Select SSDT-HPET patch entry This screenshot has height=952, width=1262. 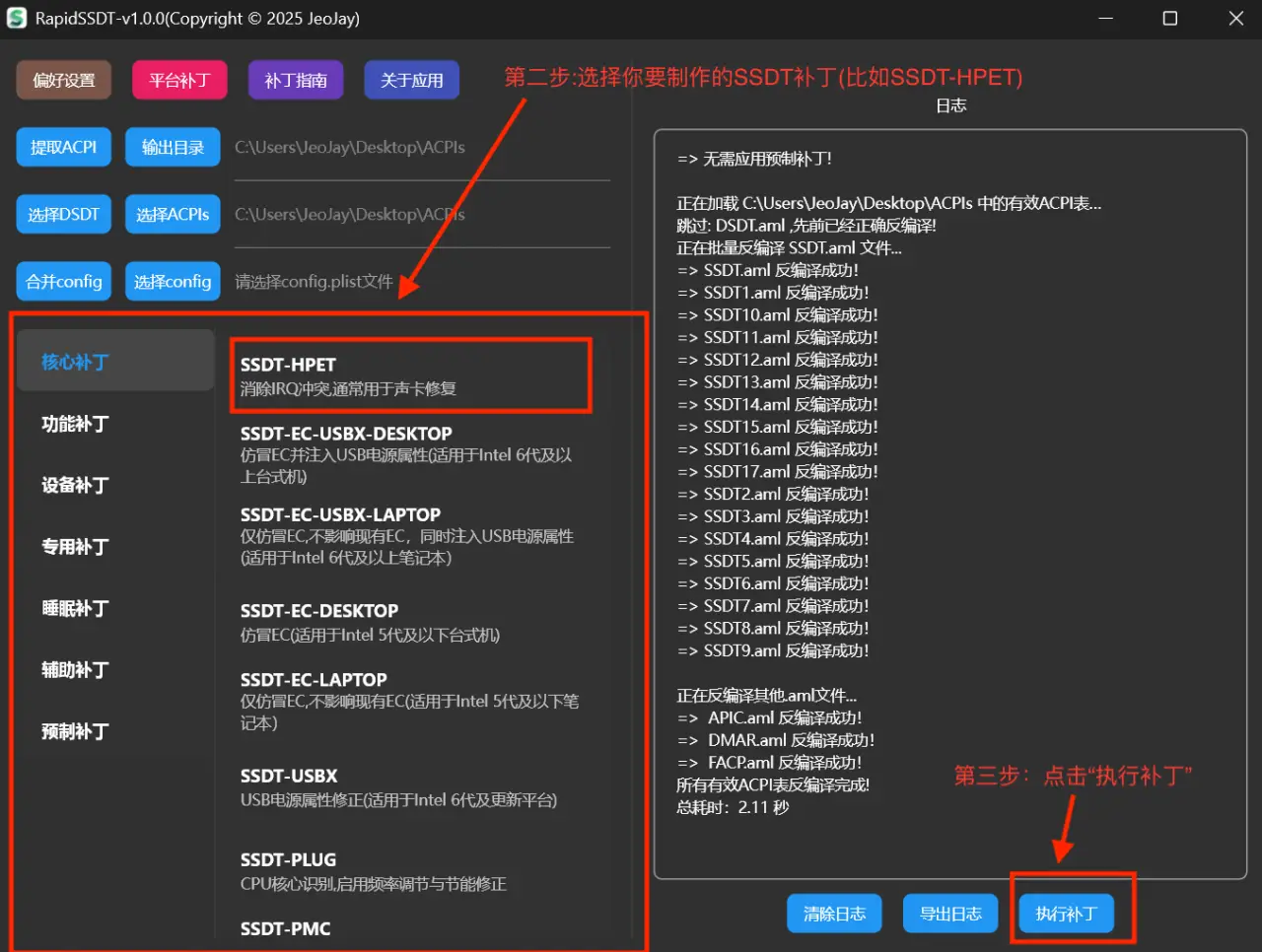(x=410, y=375)
